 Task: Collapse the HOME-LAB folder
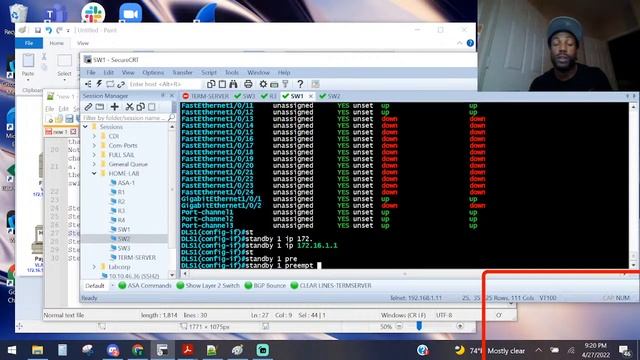[x=94, y=173]
